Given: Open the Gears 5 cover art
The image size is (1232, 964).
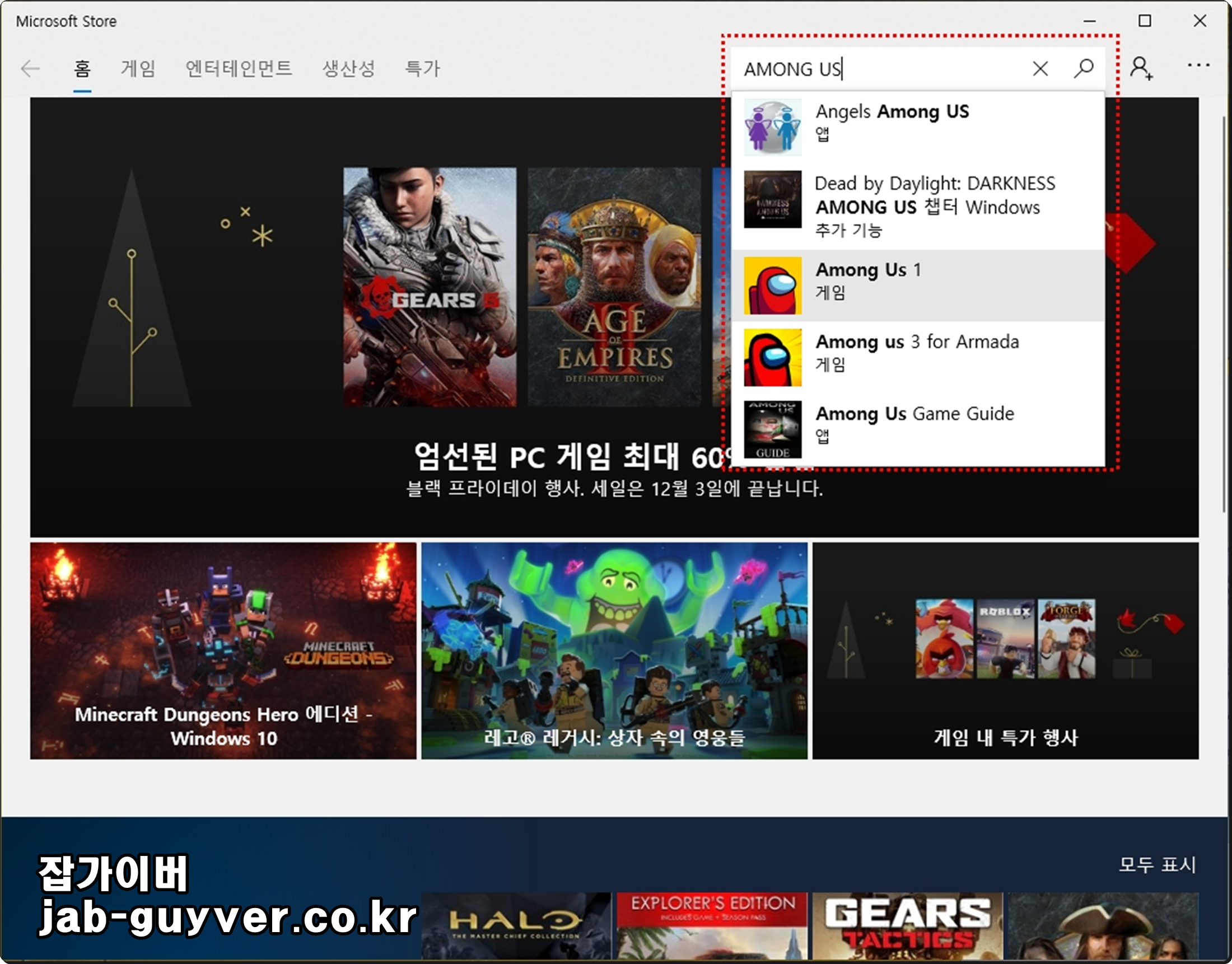Looking at the screenshot, I should tap(429, 287).
